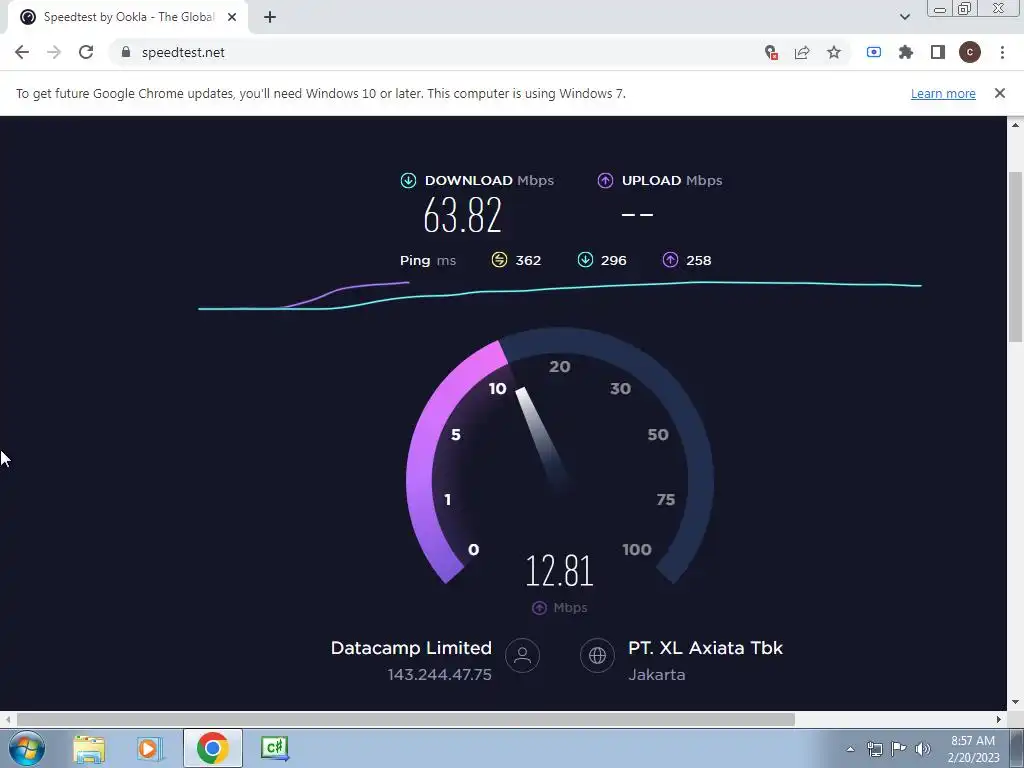Viewport: 1024px width, 768px height.
Task: Click the upload arrow icon beside UPLOAD
Action: pos(605,180)
